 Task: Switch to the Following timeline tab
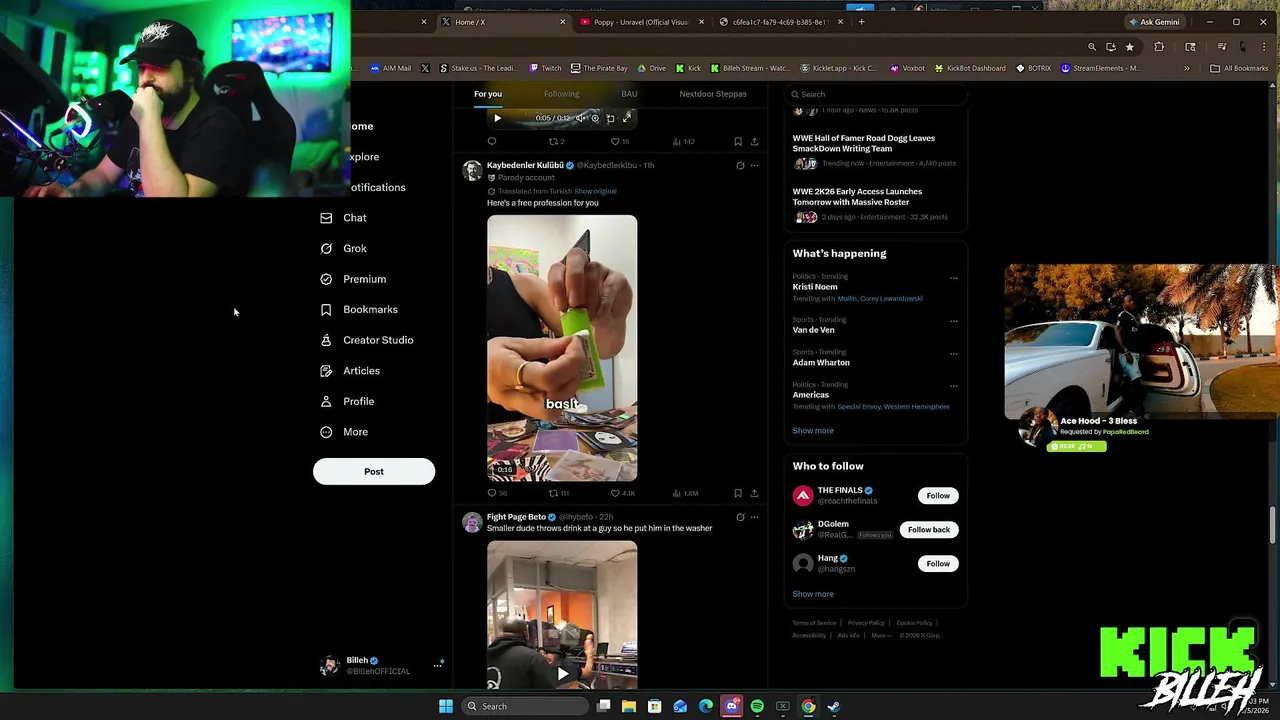click(561, 94)
